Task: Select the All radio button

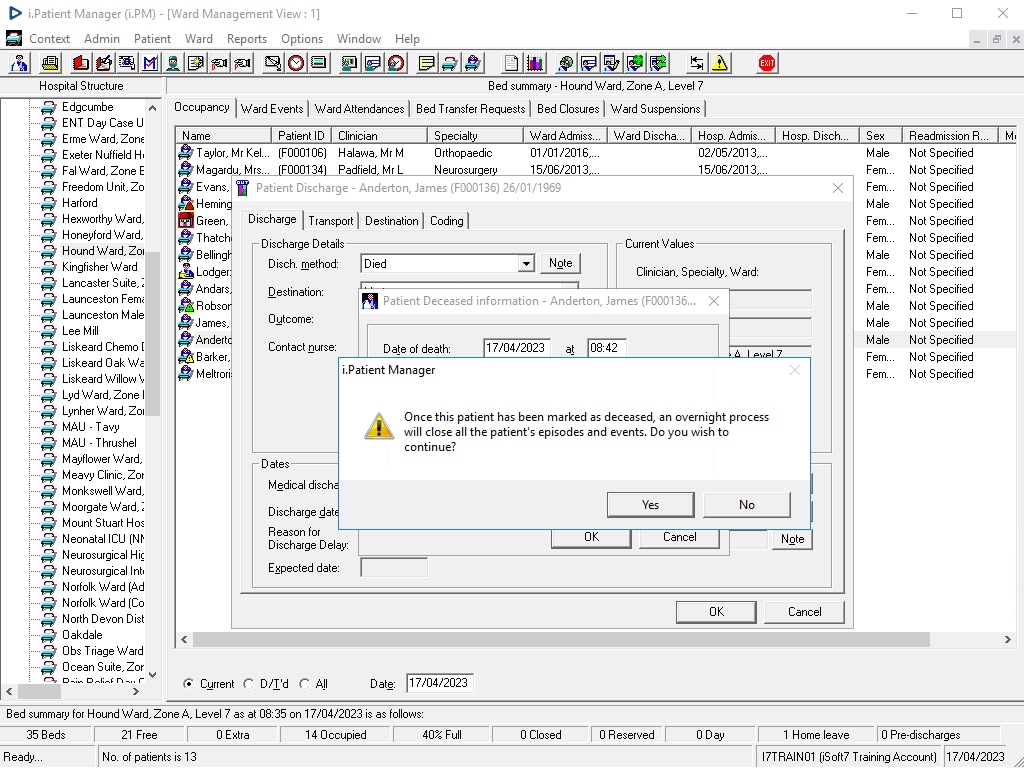Action: point(304,684)
